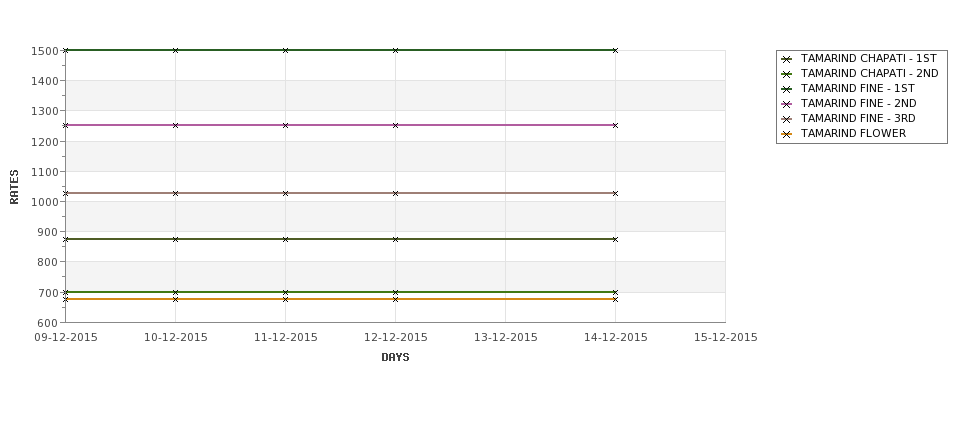Click the TAMARIND FLOWER legend marker
975x429 pixels.
[x=787, y=134]
